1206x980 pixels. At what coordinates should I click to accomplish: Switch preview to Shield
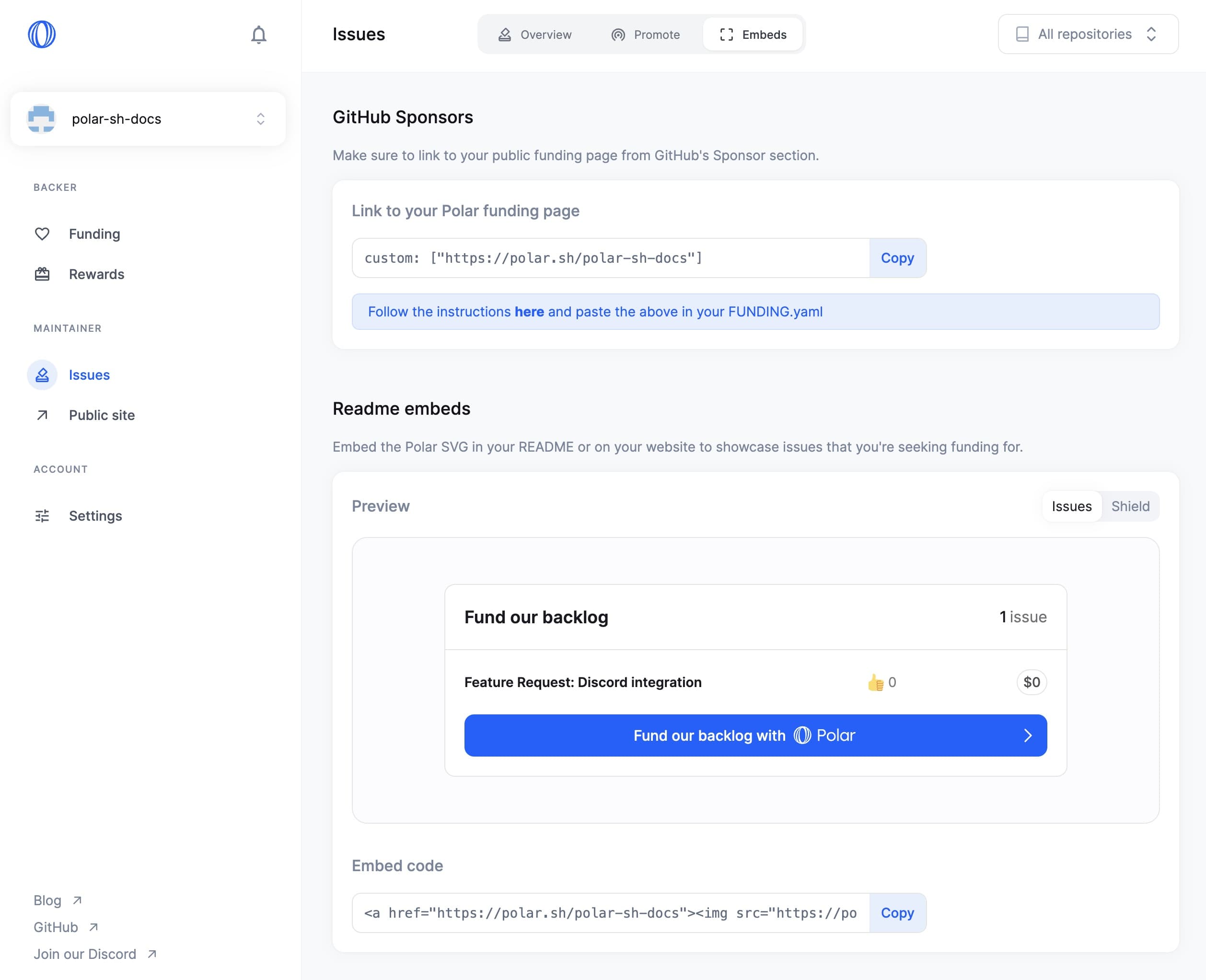point(1130,506)
